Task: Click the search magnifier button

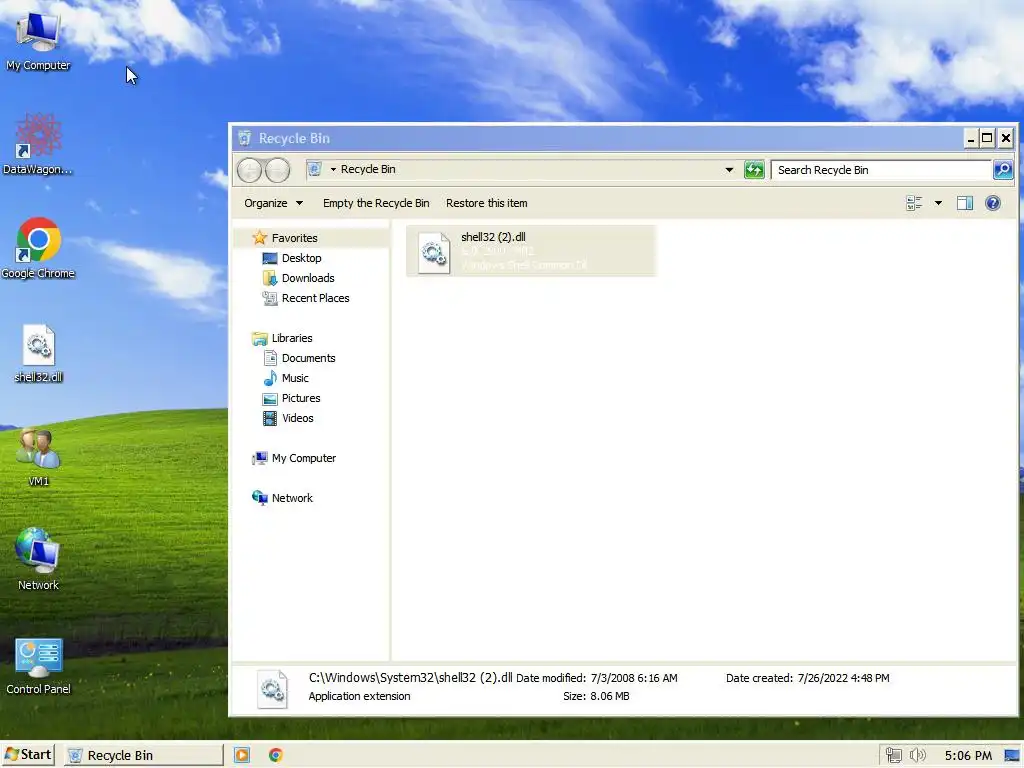Action: click(x=1002, y=170)
